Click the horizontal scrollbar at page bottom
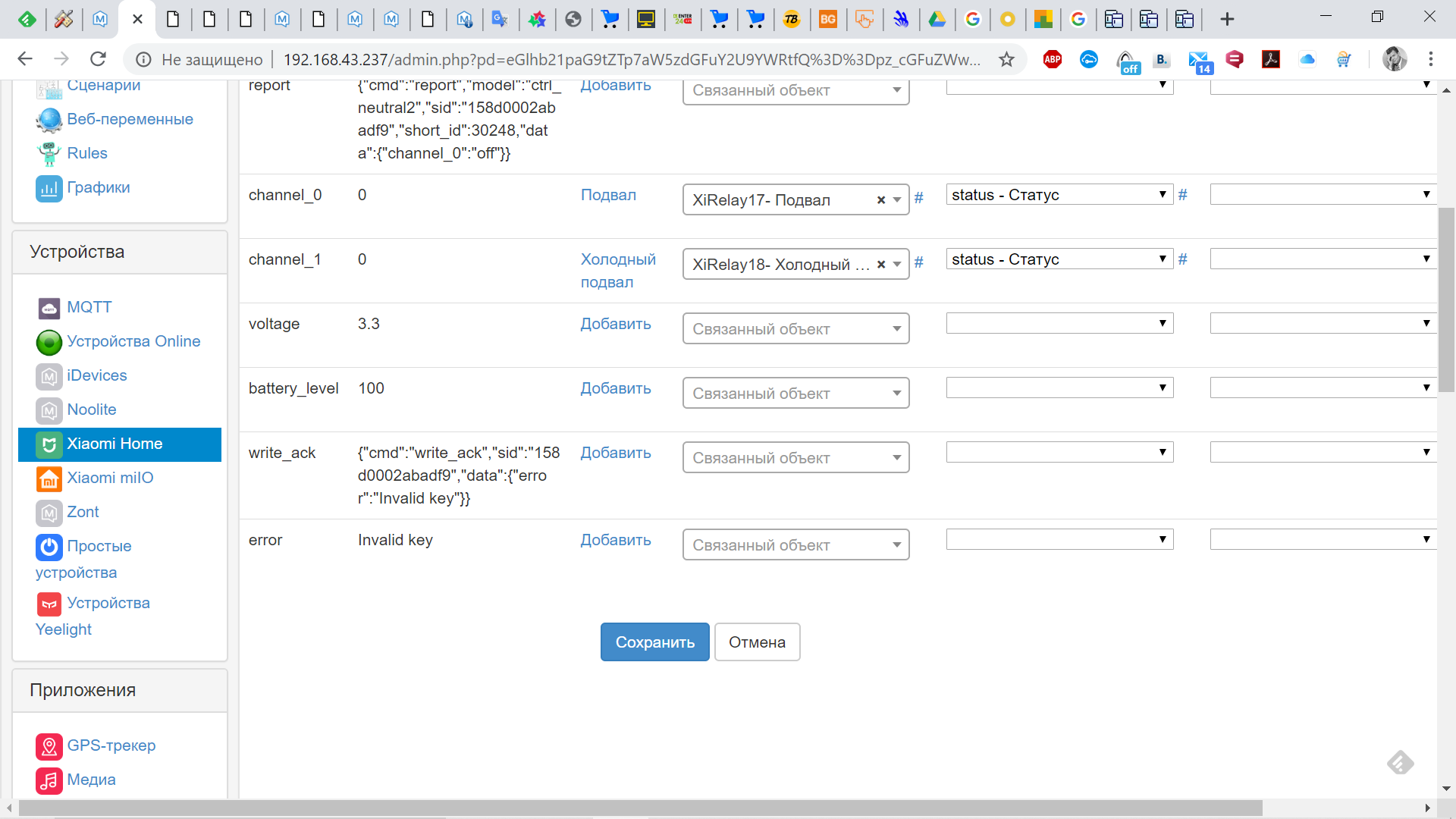The height and width of the screenshot is (819, 1456). point(641,808)
